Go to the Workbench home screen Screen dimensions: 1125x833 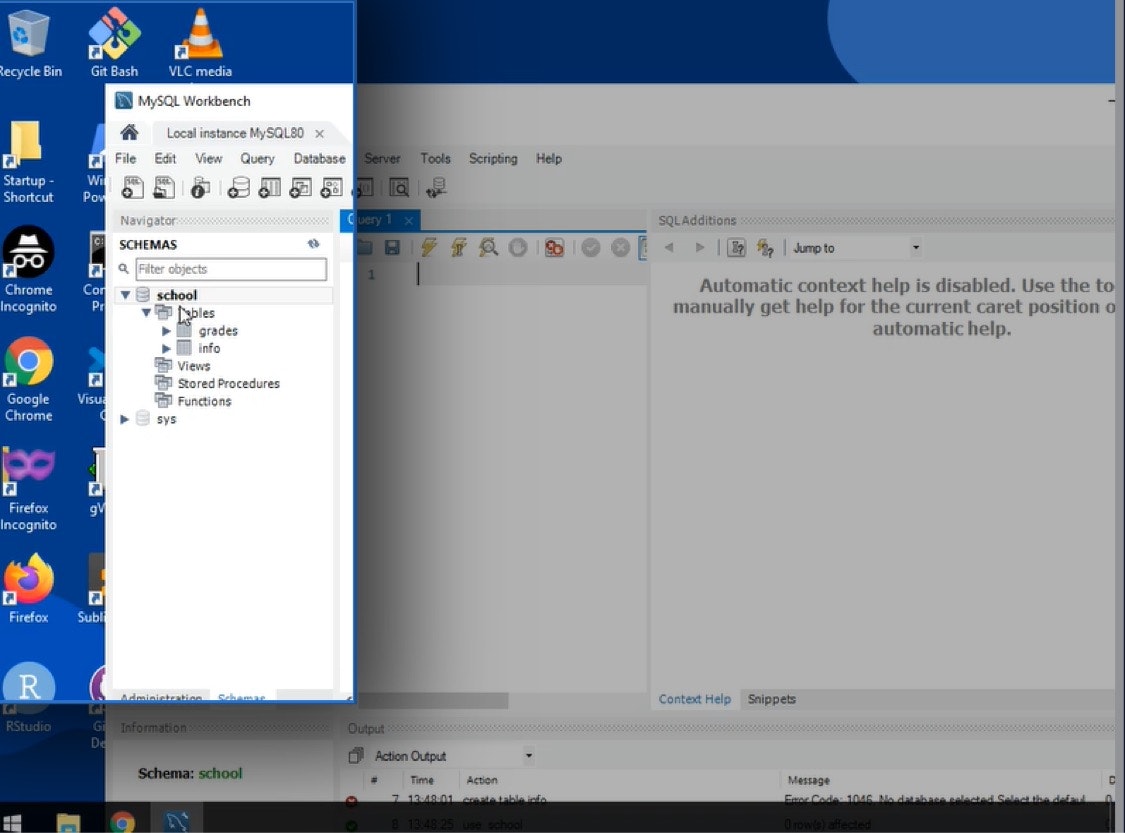tap(129, 133)
